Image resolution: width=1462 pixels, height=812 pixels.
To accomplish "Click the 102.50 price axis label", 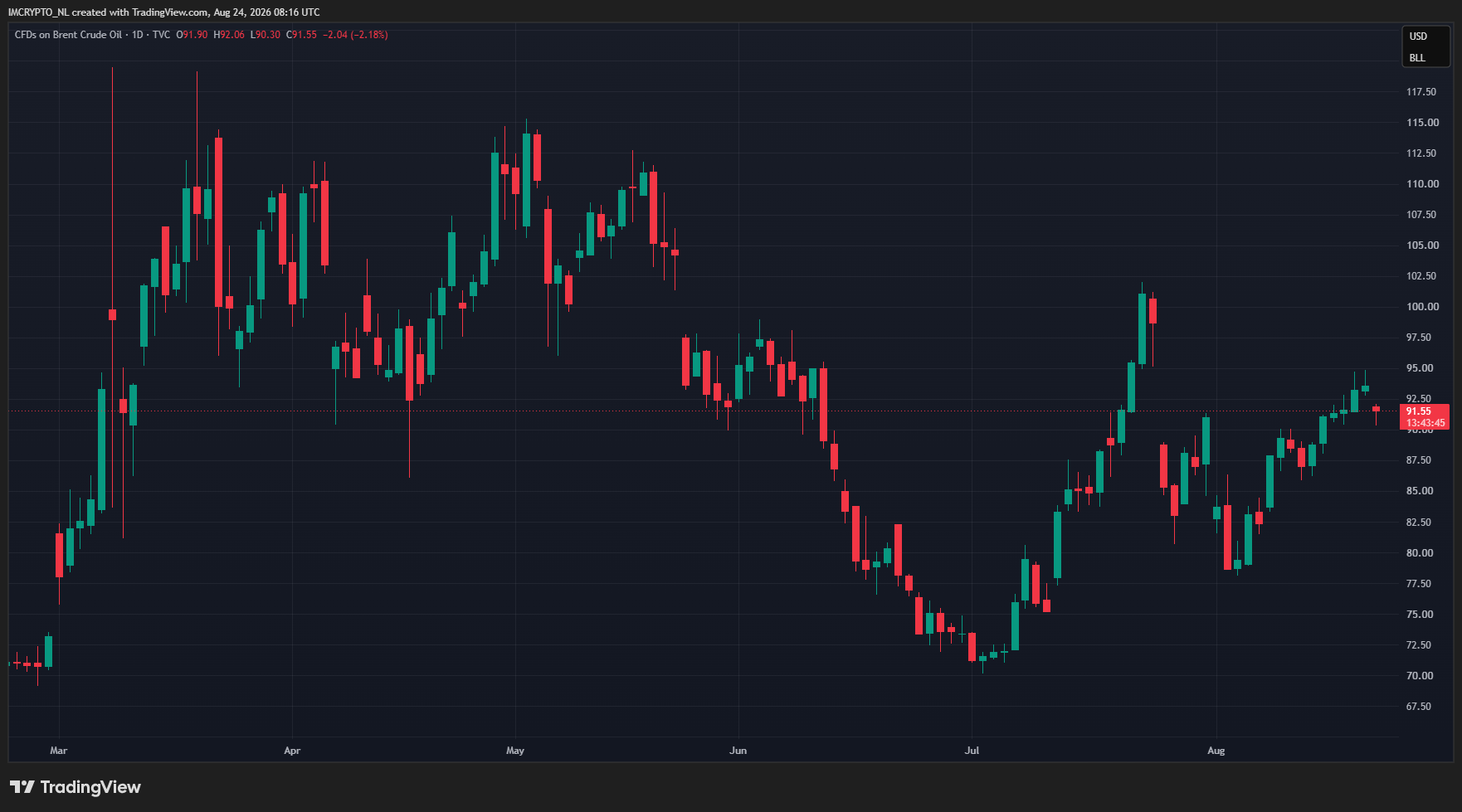I will click(x=1421, y=276).
